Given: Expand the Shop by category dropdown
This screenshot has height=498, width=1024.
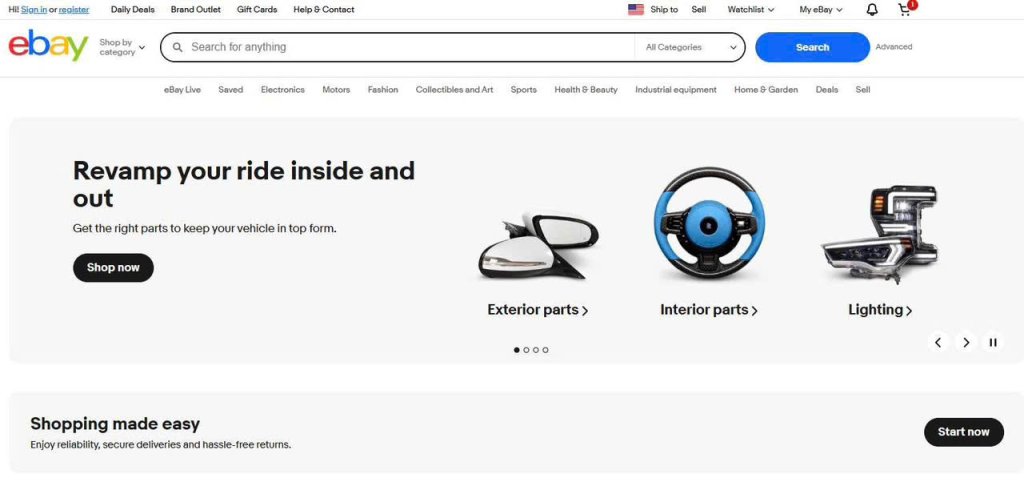Looking at the screenshot, I should click(x=122, y=47).
